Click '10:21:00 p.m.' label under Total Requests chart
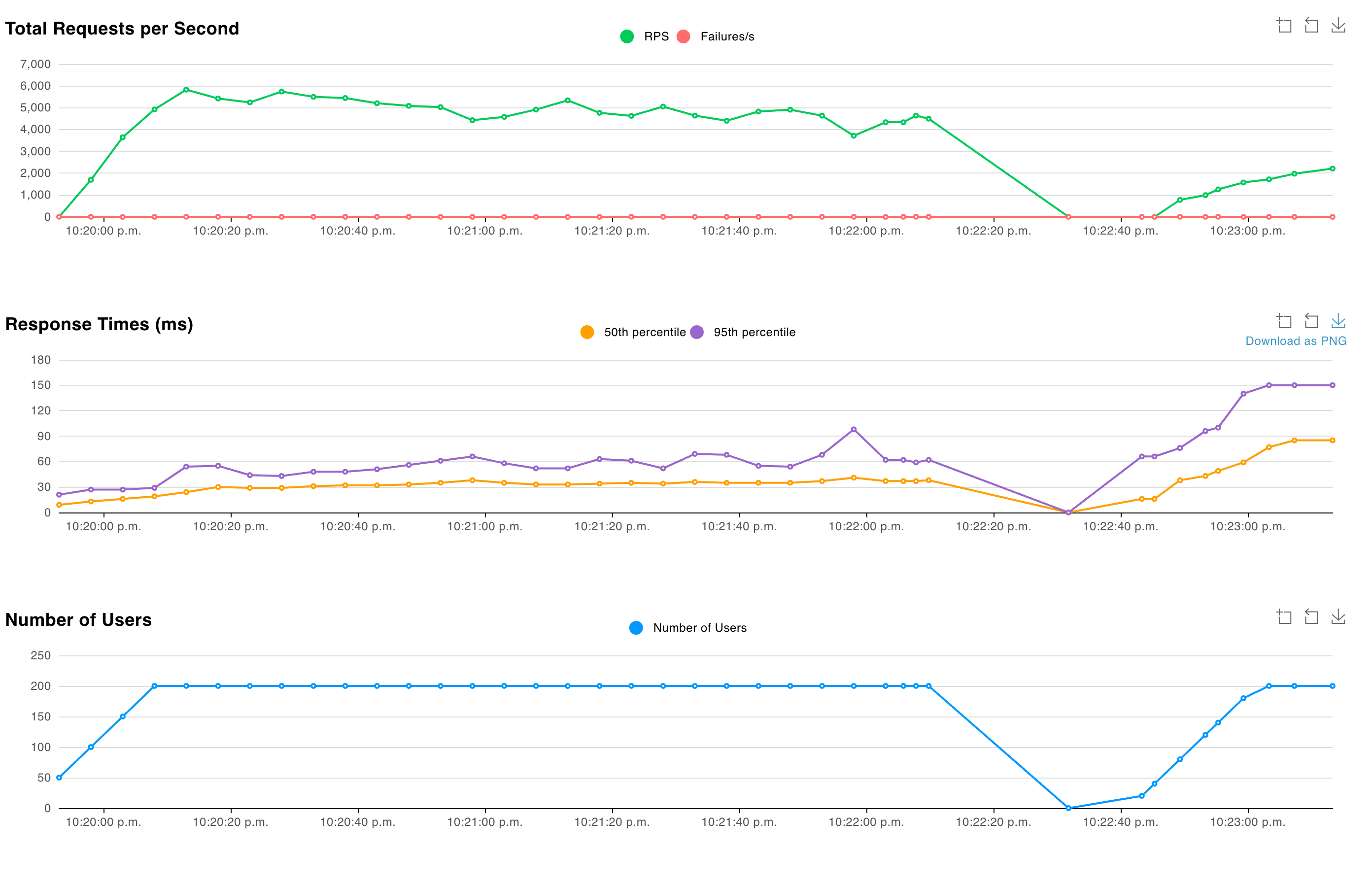The height and width of the screenshot is (887, 1372). point(484,231)
